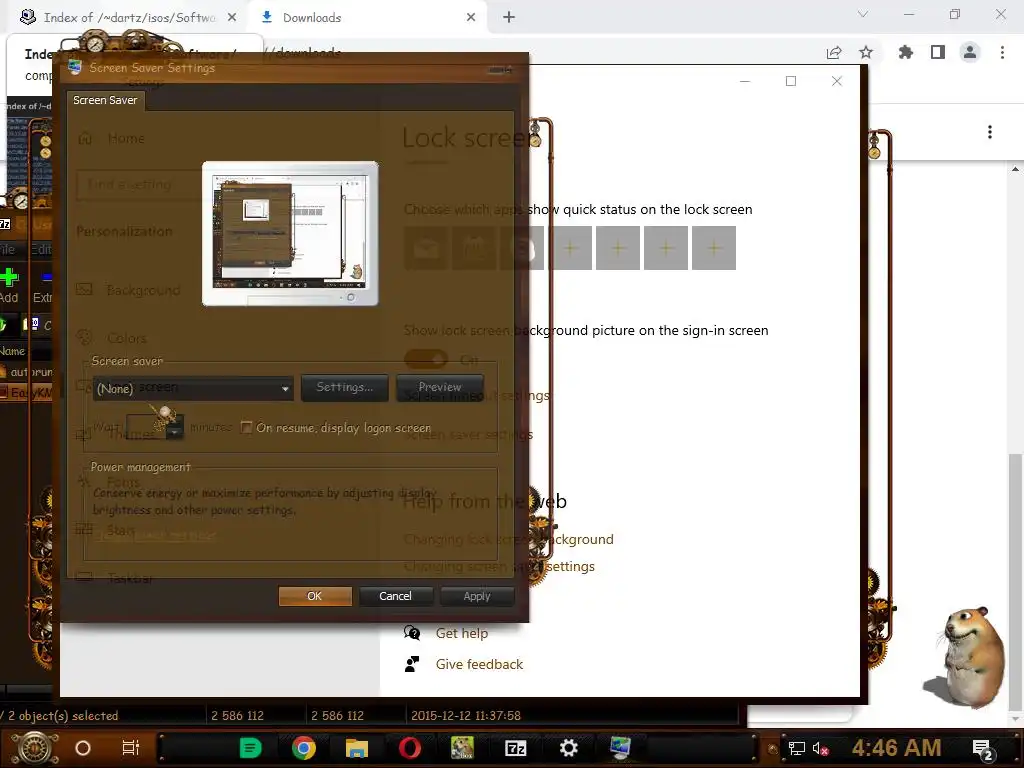Close the Index of /~dartz tab
This screenshot has width=1024, height=768.
(232, 18)
